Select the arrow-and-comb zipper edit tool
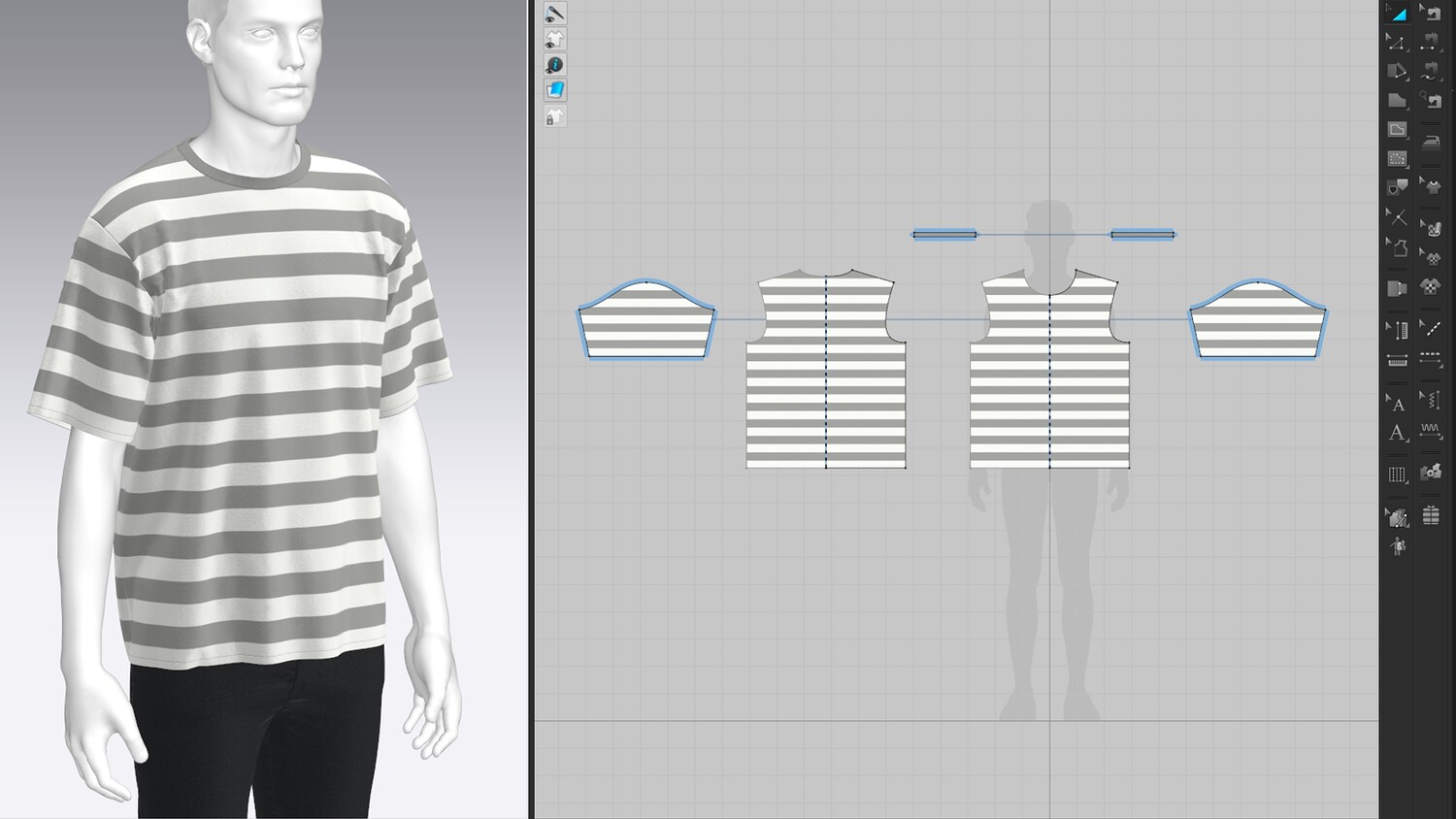The width and height of the screenshot is (1456, 819). click(1397, 330)
